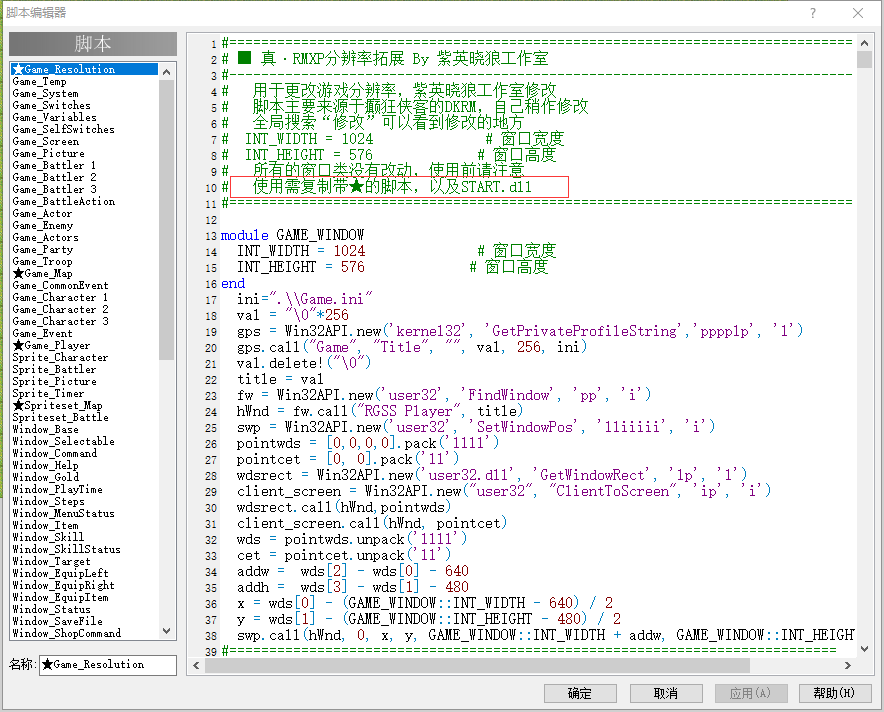Click the help question mark icon
The width and height of the screenshot is (884, 712).
pos(812,13)
